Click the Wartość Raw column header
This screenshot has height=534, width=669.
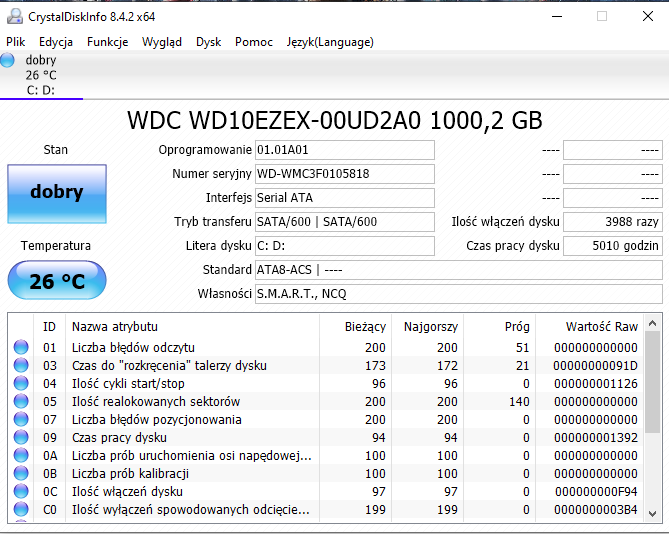click(x=590, y=327)
